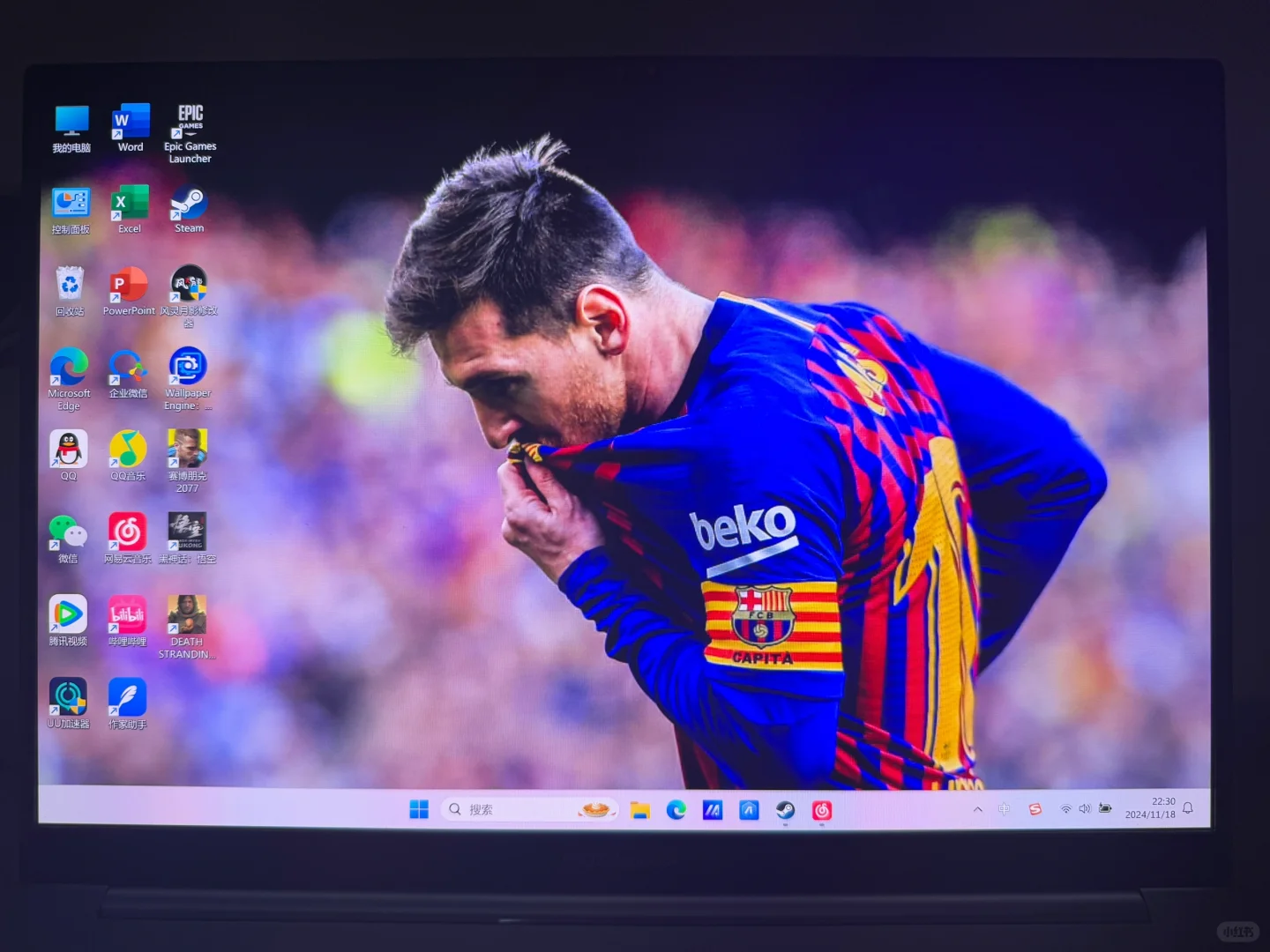Switch the input method language indicator
Viewport: 1270px width, 952px height.
point(1003,808)
